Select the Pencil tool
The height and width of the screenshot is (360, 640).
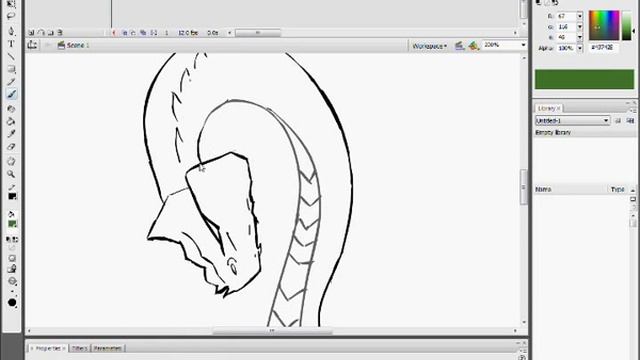[x=11, y=82]
